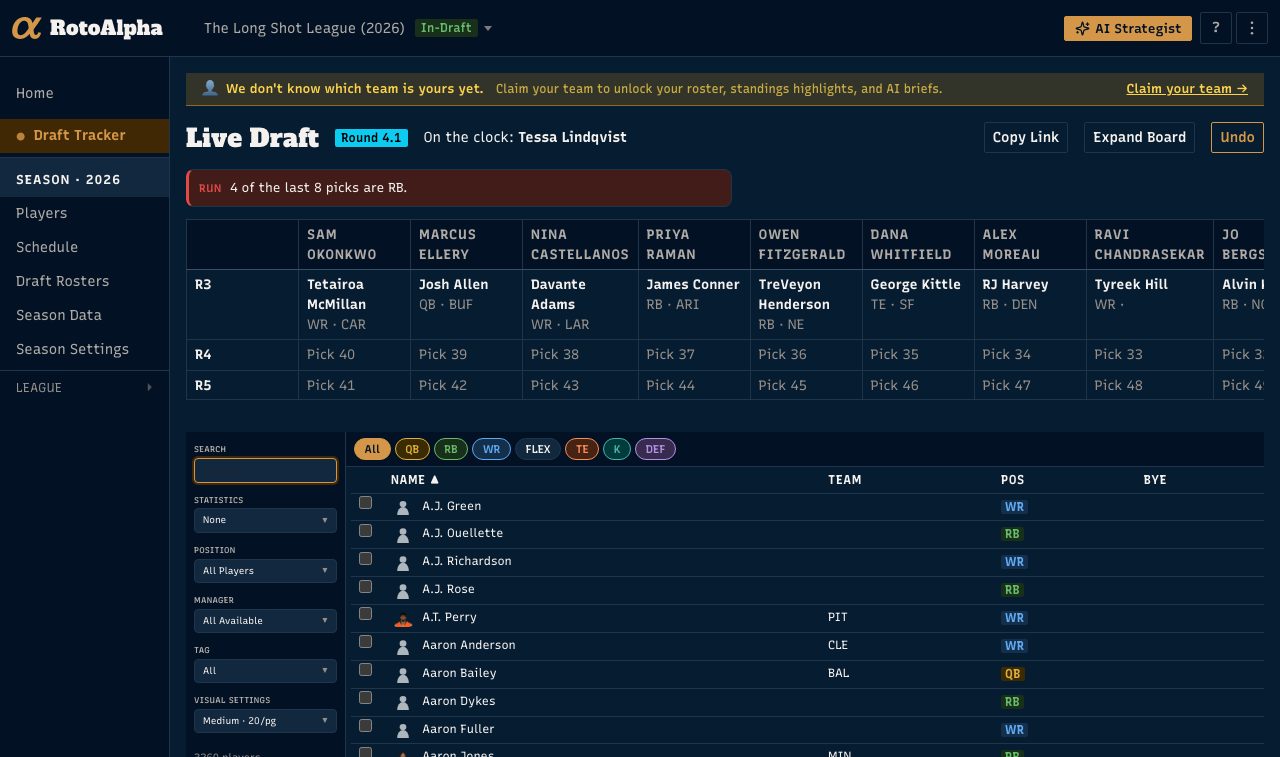This screenshot has width=1280, height=757.
Task: Filter players by WR pill
Action: coord(491,450)
